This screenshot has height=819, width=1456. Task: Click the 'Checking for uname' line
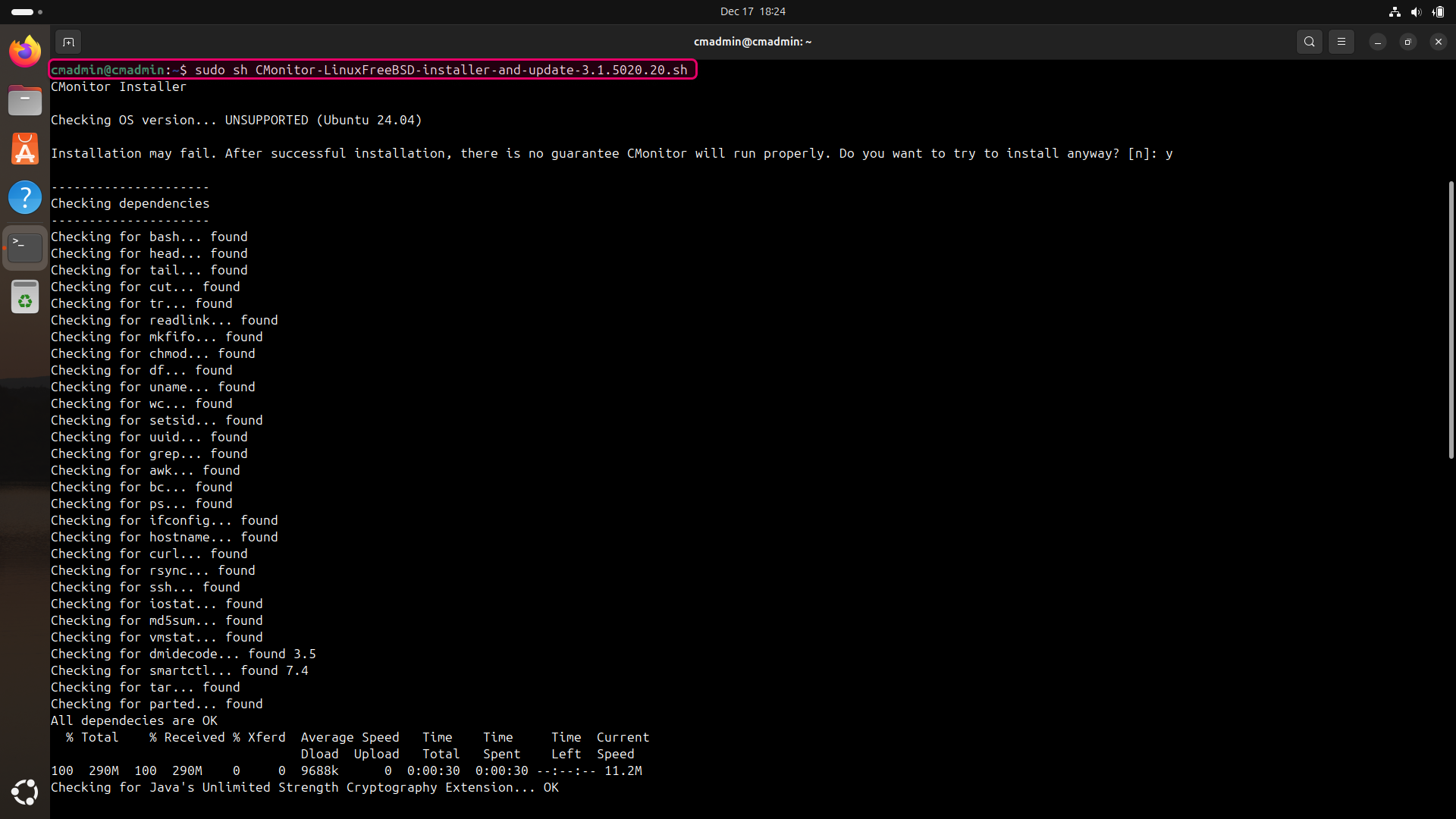pyautogui.click(x=152, y=387)
